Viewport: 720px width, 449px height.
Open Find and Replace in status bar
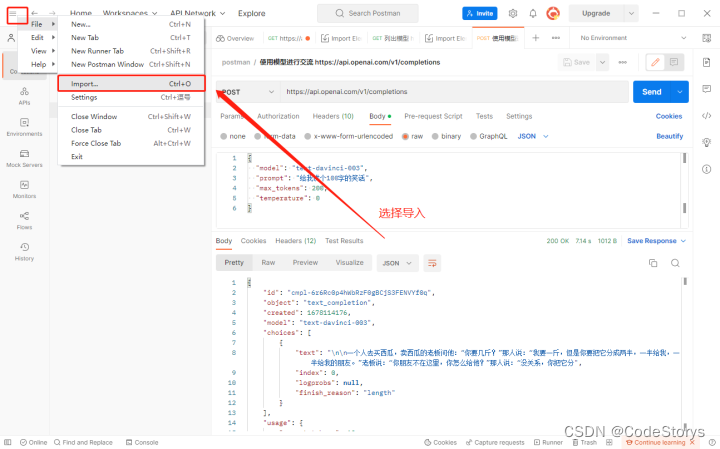[x=83, y=443]
